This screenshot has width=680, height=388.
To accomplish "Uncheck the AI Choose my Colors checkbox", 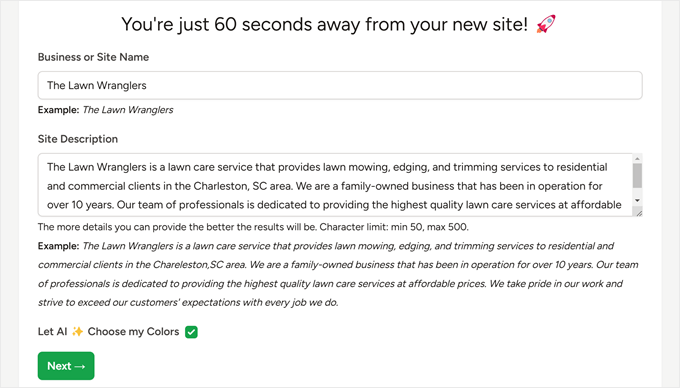I will [191, 332].
